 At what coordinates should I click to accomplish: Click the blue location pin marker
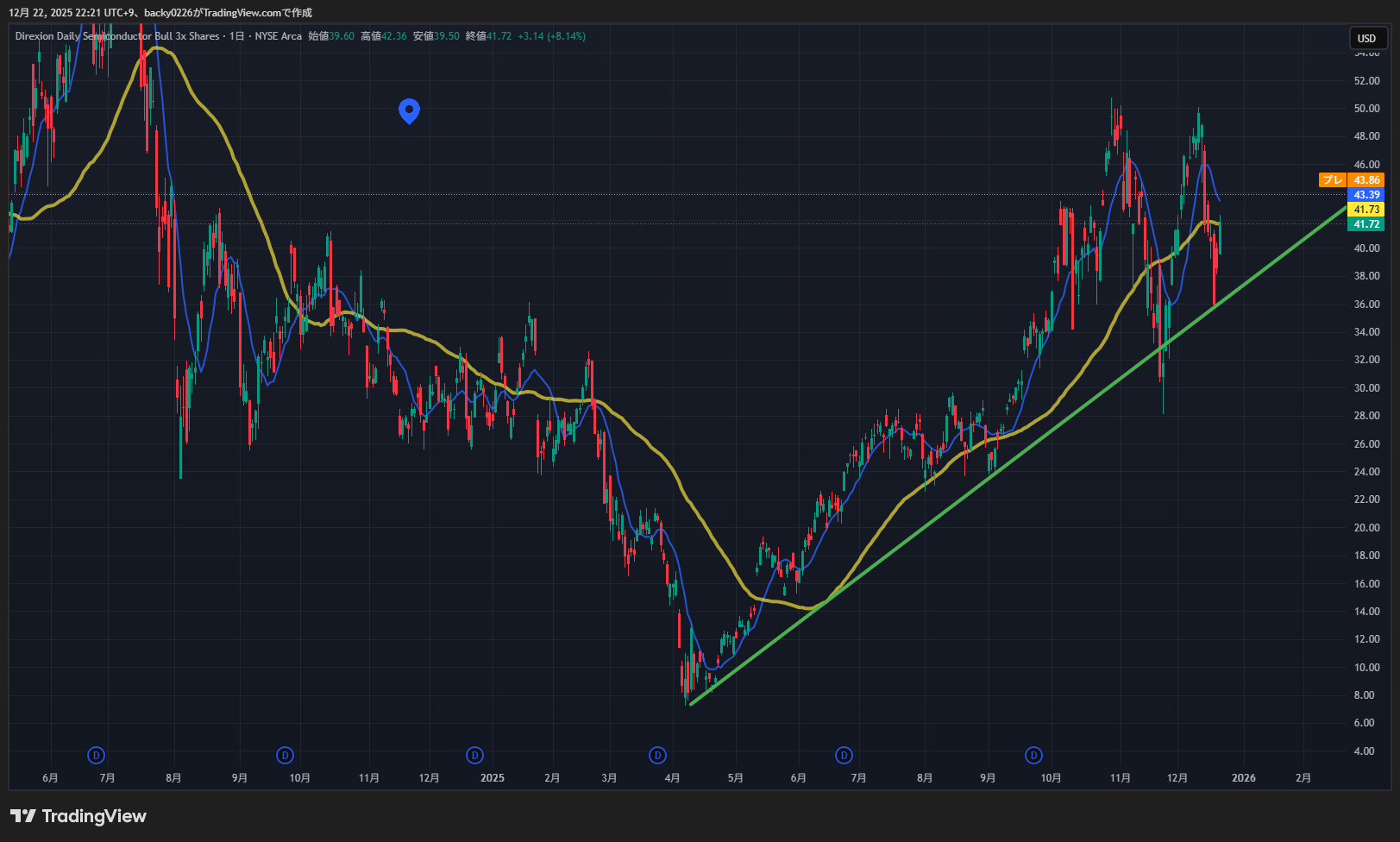tap(409, 110)
